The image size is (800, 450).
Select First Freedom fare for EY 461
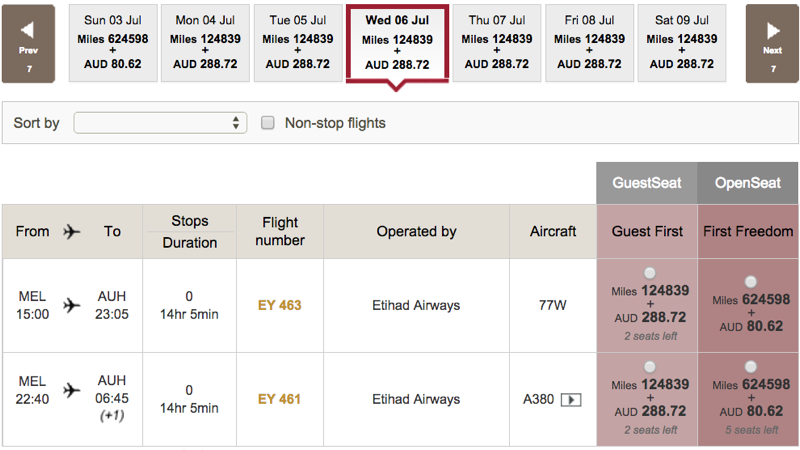point(751,367)
